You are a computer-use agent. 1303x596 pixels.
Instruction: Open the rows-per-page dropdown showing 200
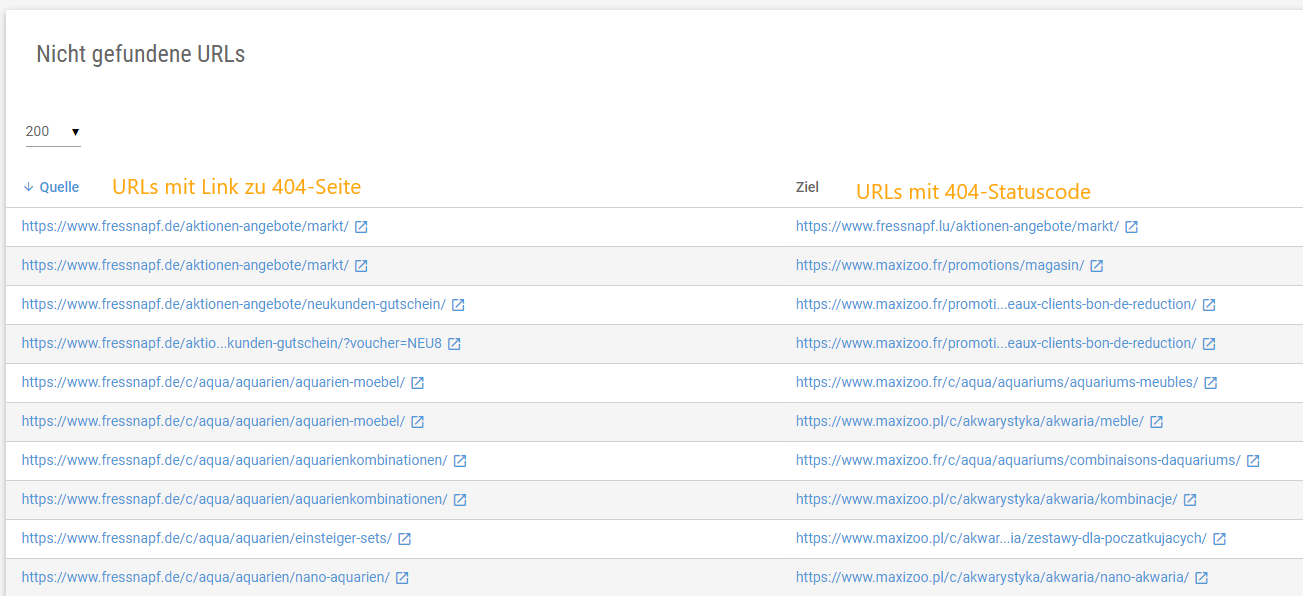[53, 132]
